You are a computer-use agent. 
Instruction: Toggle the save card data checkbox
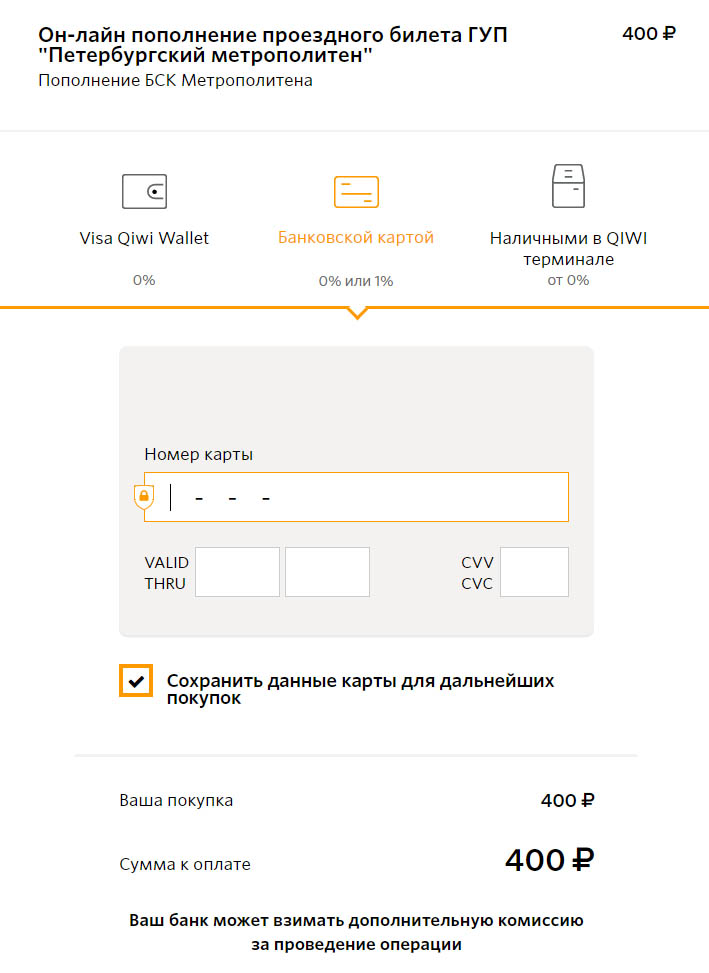136,681
